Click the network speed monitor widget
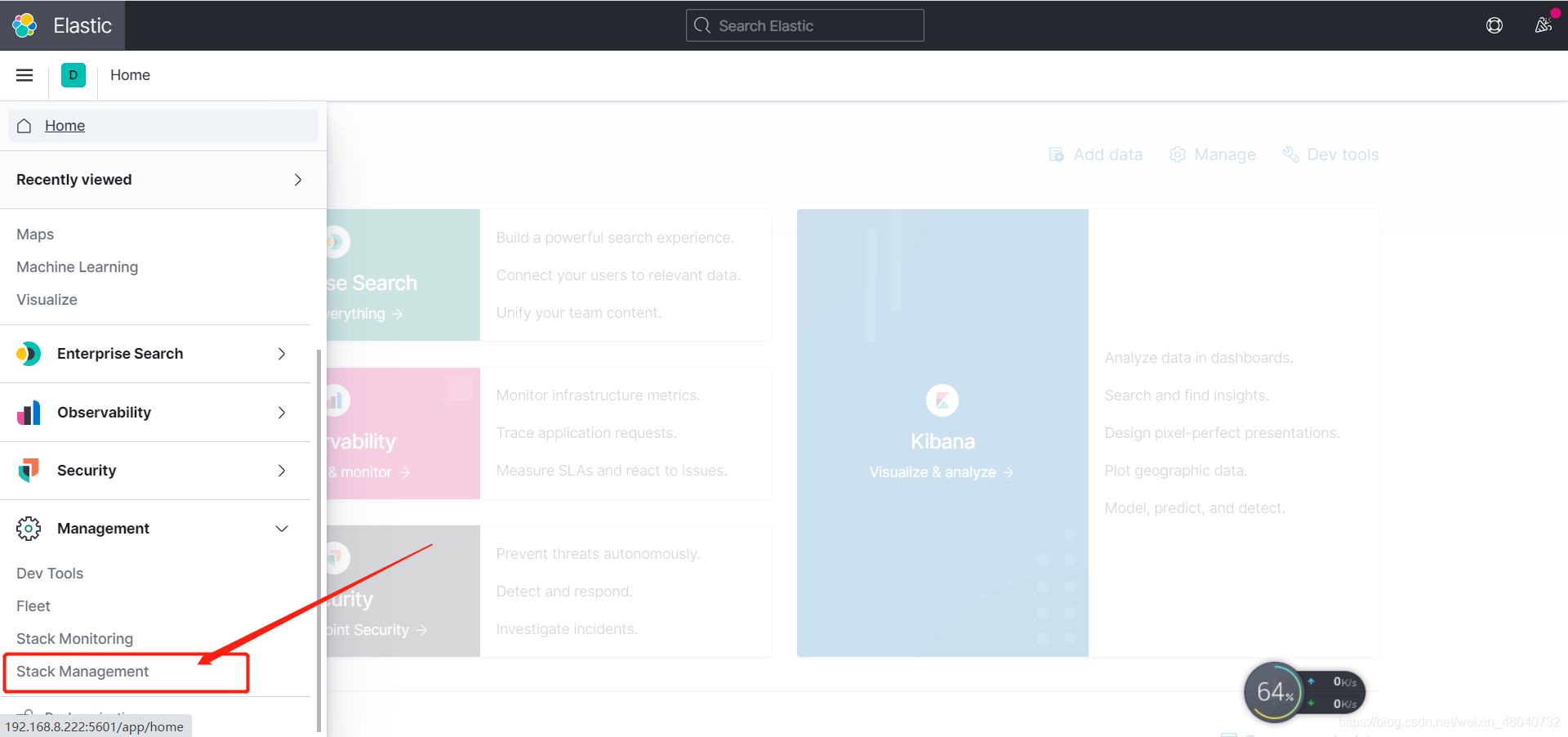Screen dimensions: 1568x737 pyautogui.click(x=1304, y=692)
